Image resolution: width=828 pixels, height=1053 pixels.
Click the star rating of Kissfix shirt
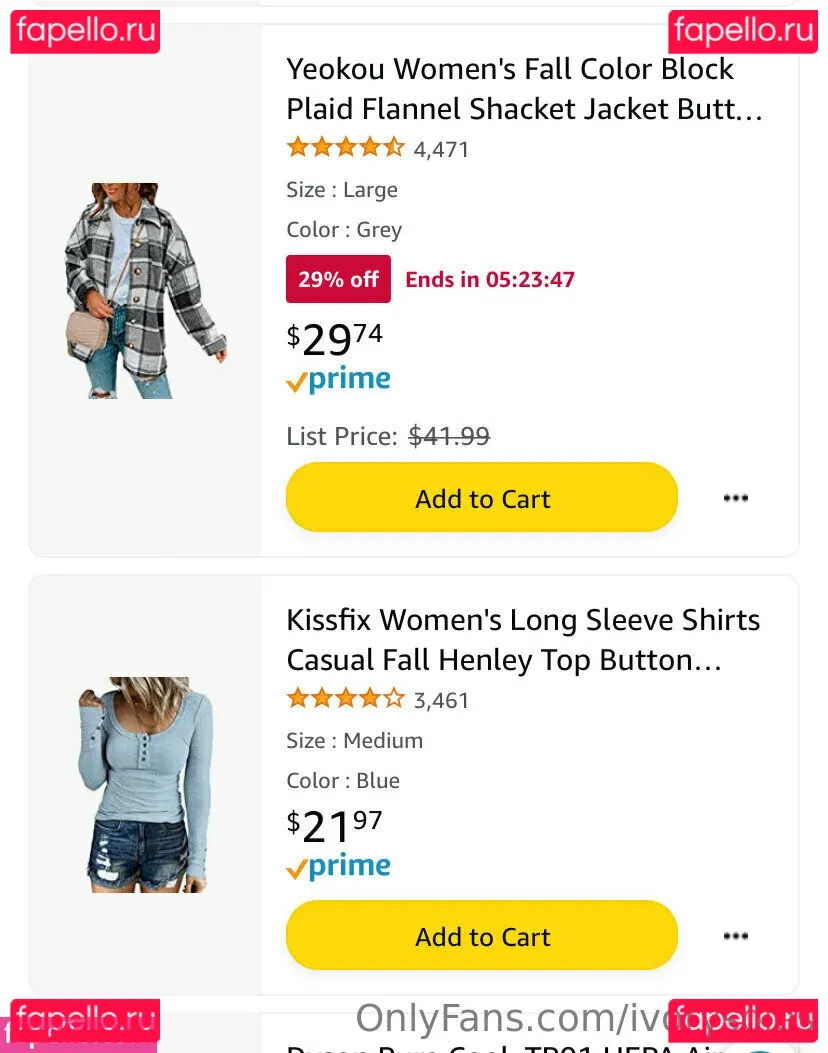(x=345, y=699)
